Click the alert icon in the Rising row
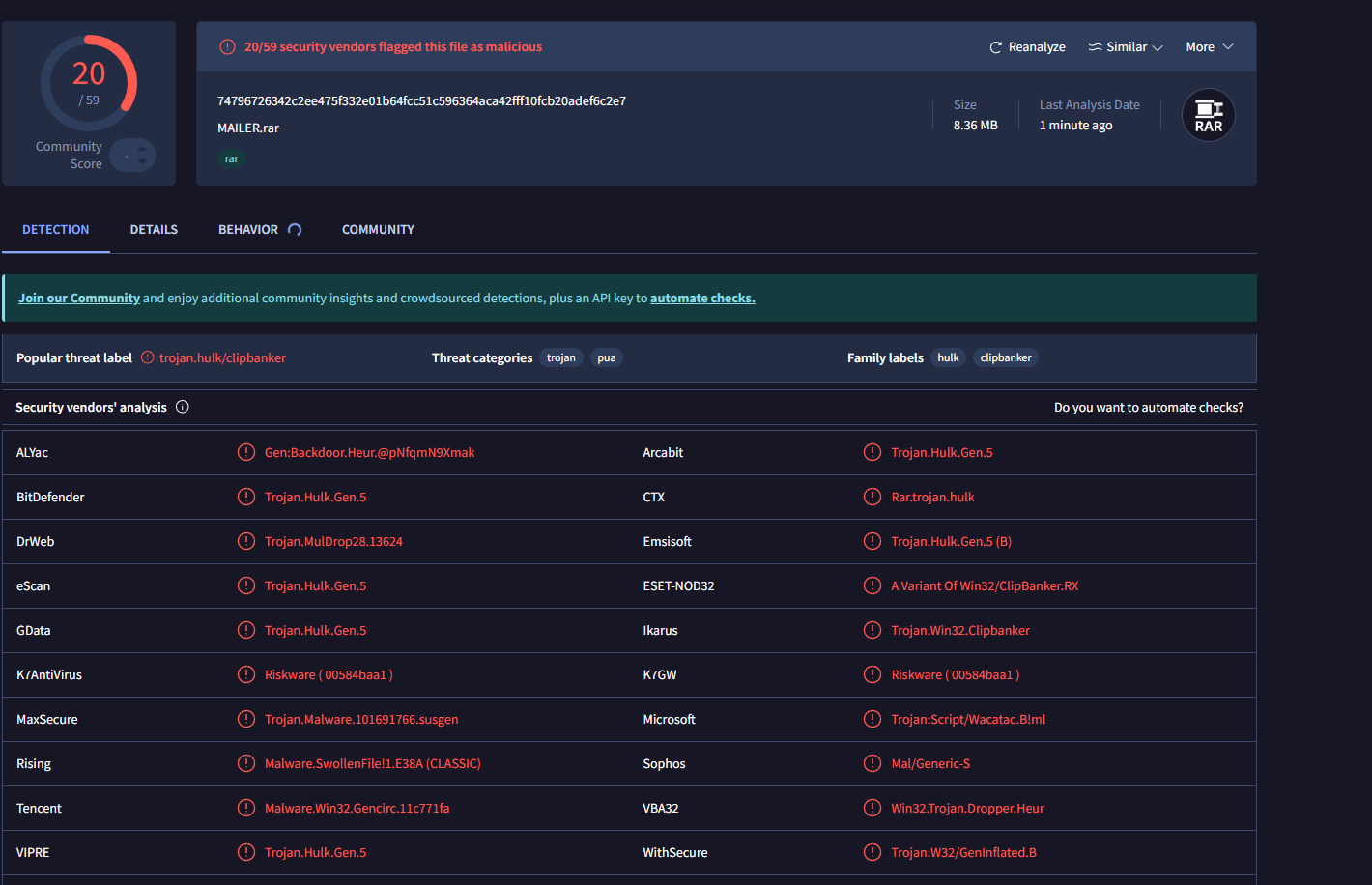1372x885 pixels. tap(246, 763)
